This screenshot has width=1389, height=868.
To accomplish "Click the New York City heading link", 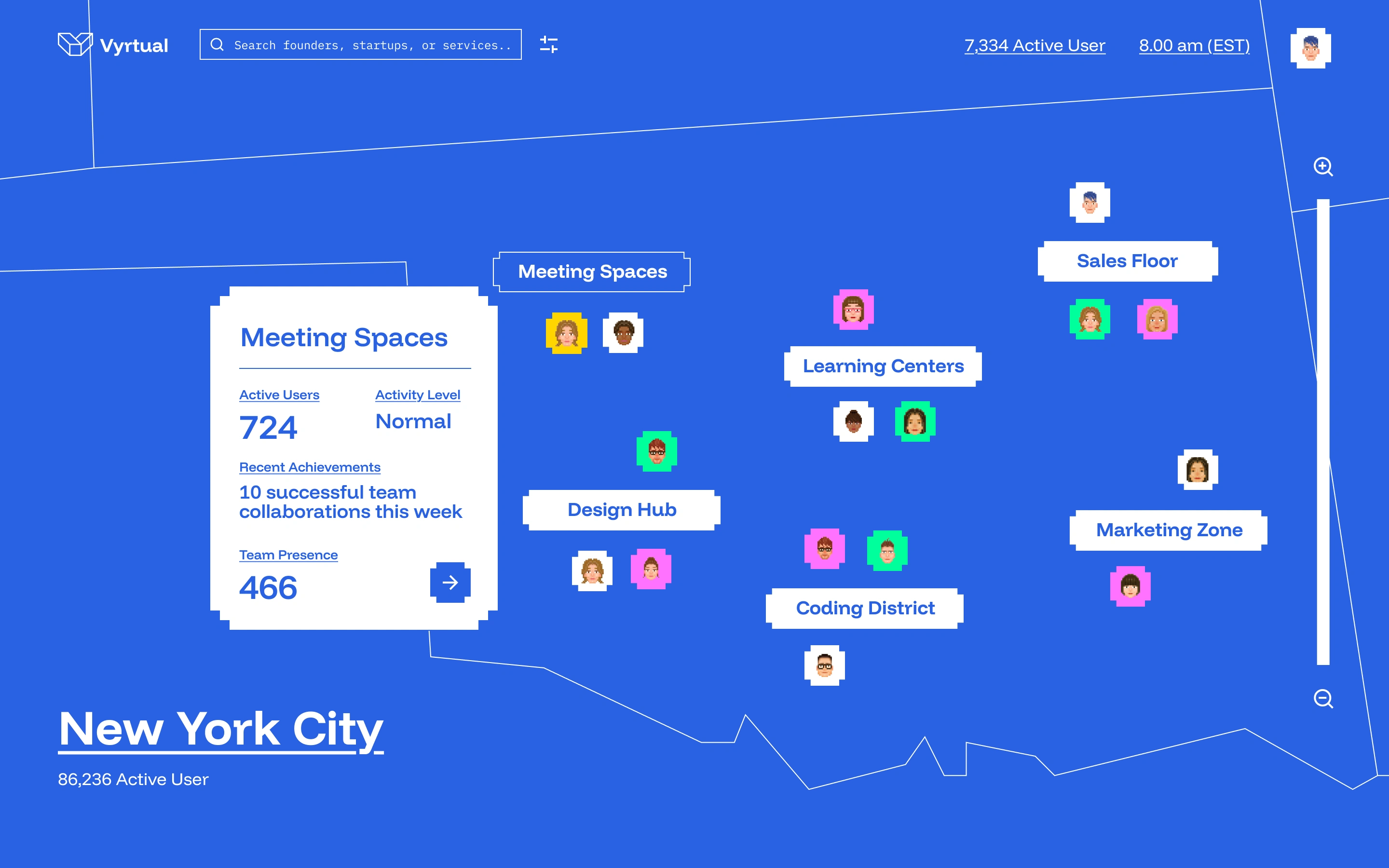I will click(x=221, y=729).
